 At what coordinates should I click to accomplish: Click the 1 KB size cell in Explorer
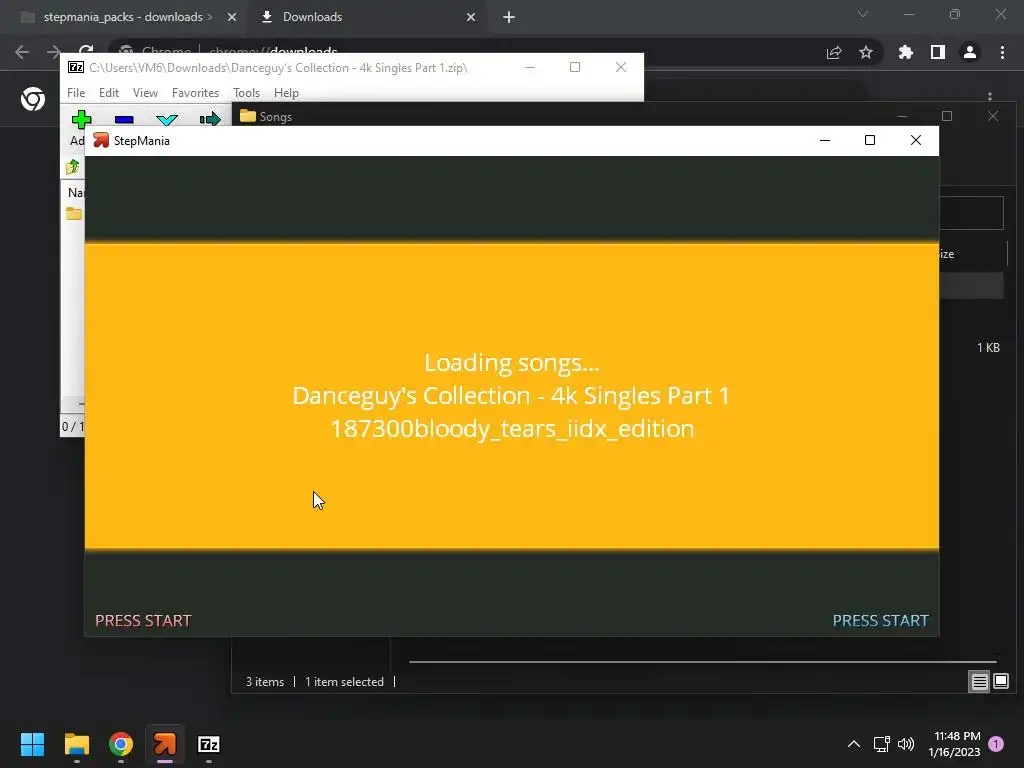point(988,347)
